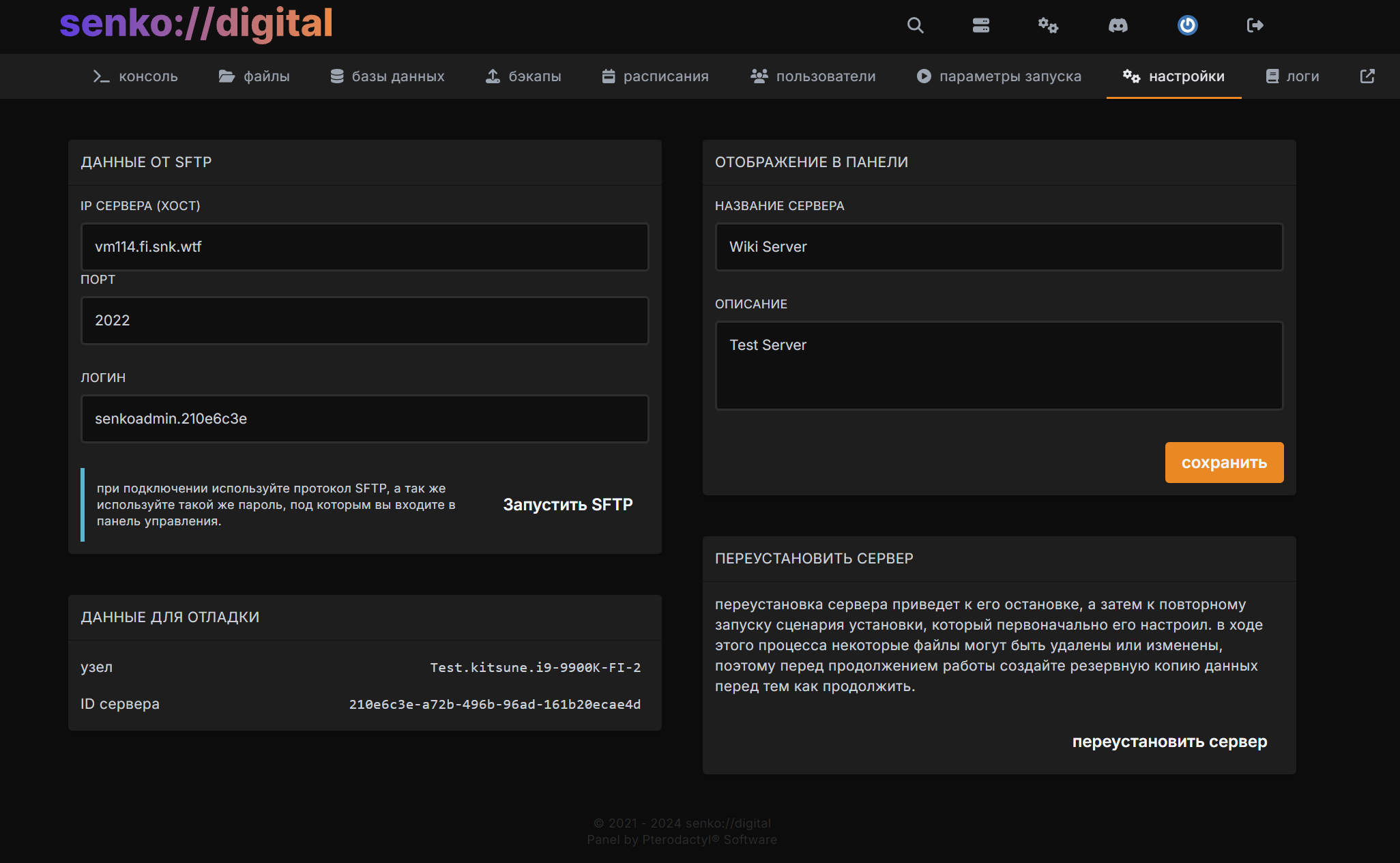This screenshot has height=863, width=1400.
Task: Click the ПЕРЕУСТАНОВИТЬ СЕРВЕР heading
Action: coord(814,559)
